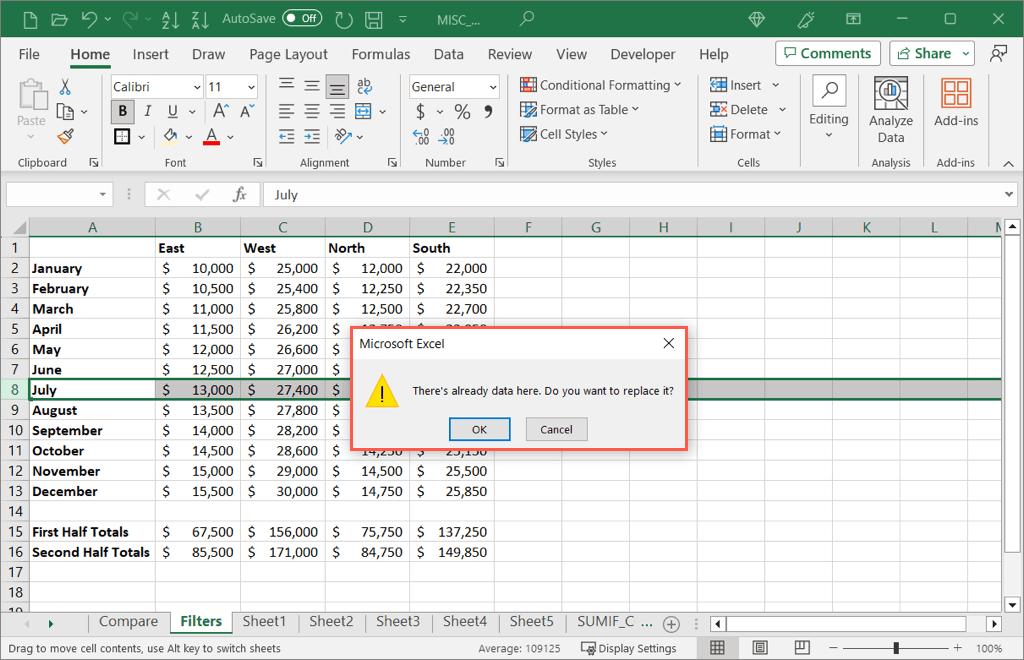Toggle the AutoSave switch
The image size is (1024, 660).
[x=302, y=18]
